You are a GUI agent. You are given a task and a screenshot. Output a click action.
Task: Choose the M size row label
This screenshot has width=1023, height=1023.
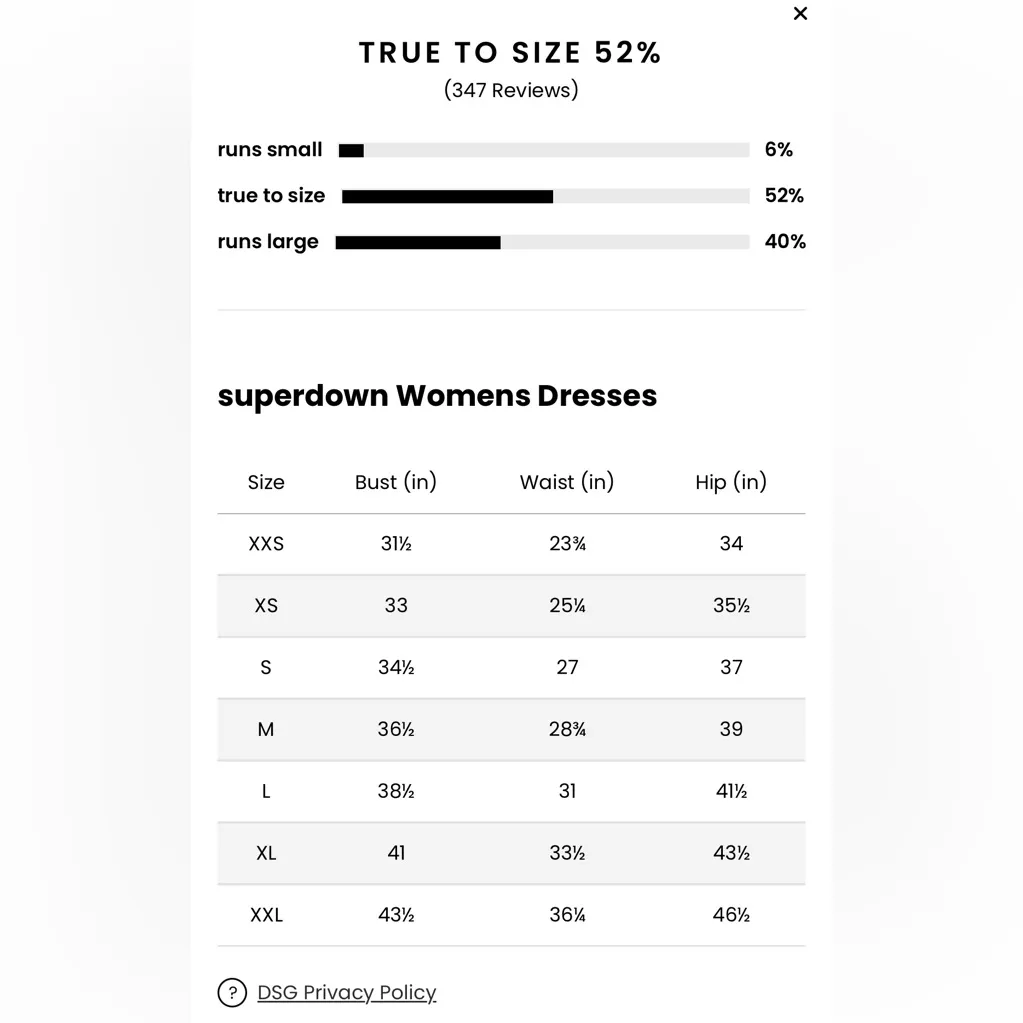coord(266,729)
